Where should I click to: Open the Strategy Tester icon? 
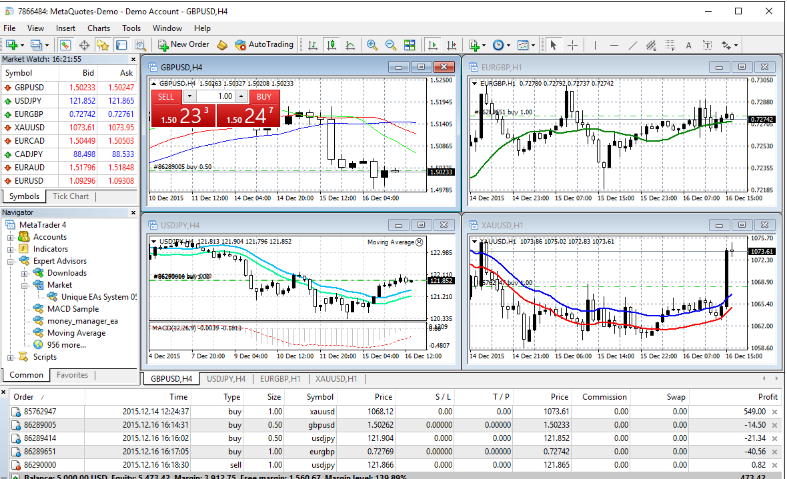[x=141, y=45]
